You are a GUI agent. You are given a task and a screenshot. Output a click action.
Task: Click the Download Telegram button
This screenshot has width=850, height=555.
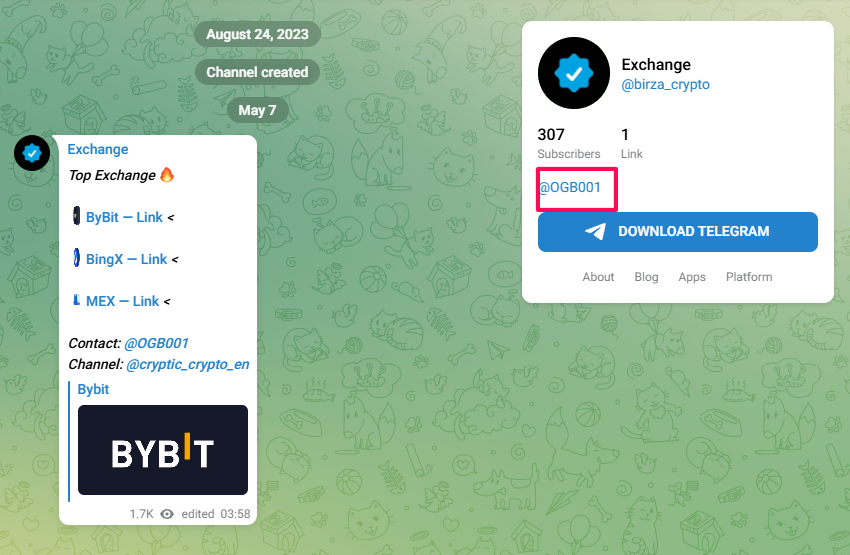tap(678, 232)
